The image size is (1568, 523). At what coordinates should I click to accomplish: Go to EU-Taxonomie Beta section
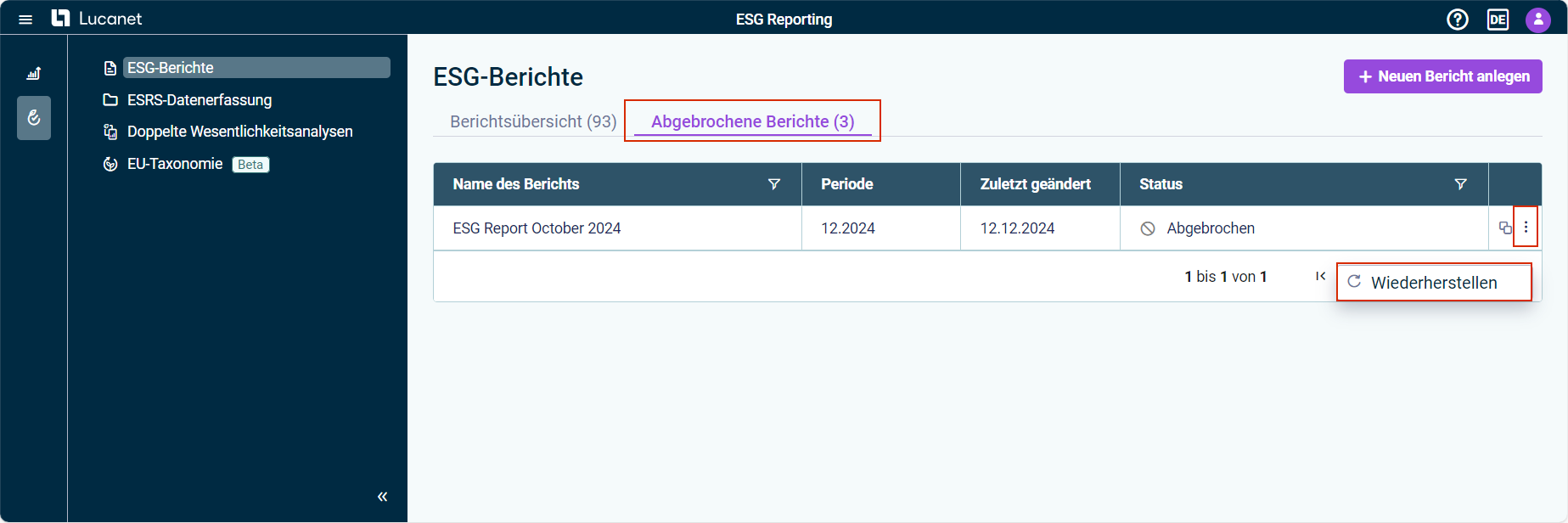(186, 164)
